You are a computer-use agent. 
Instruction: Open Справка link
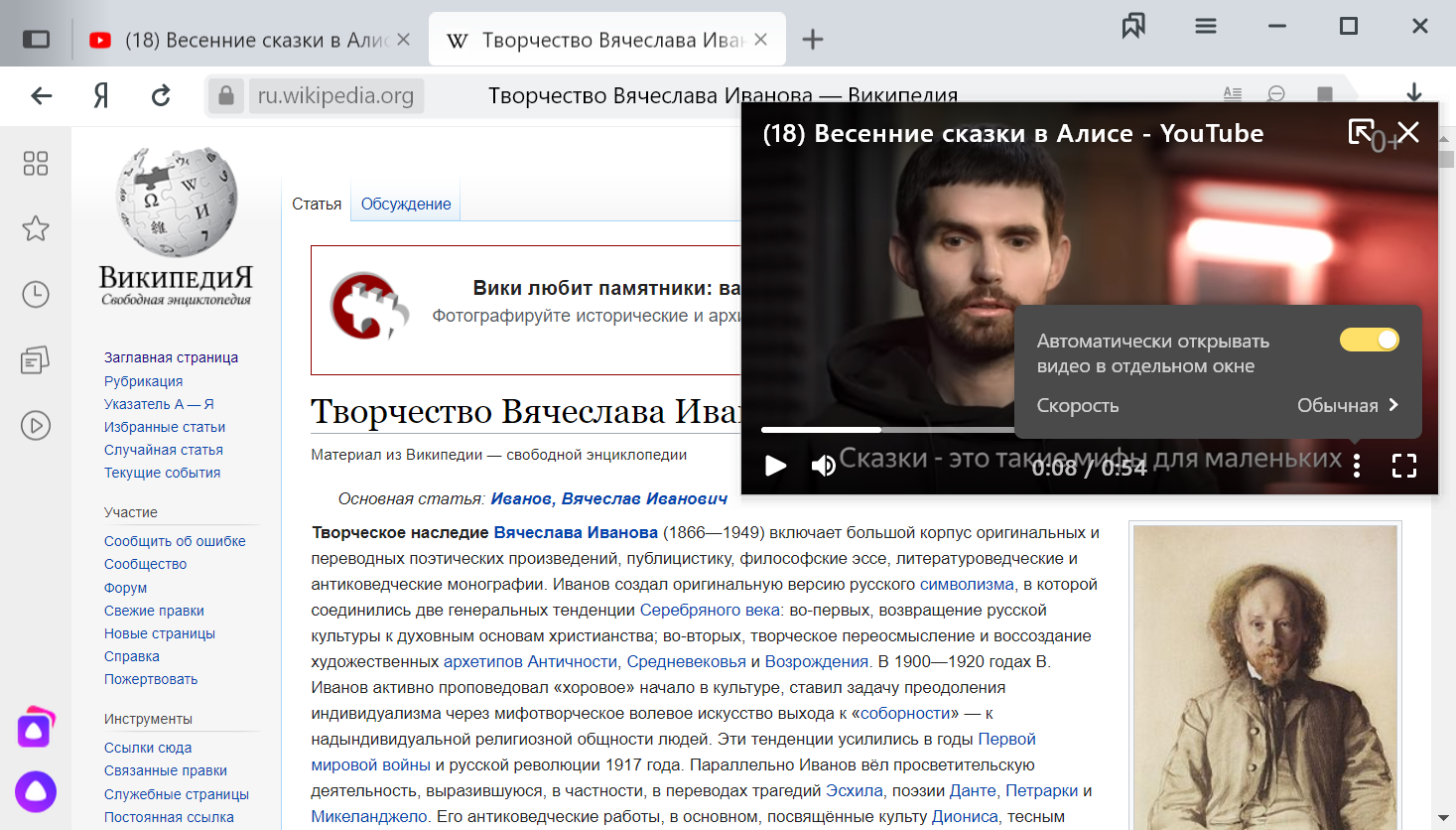[132, 656]
